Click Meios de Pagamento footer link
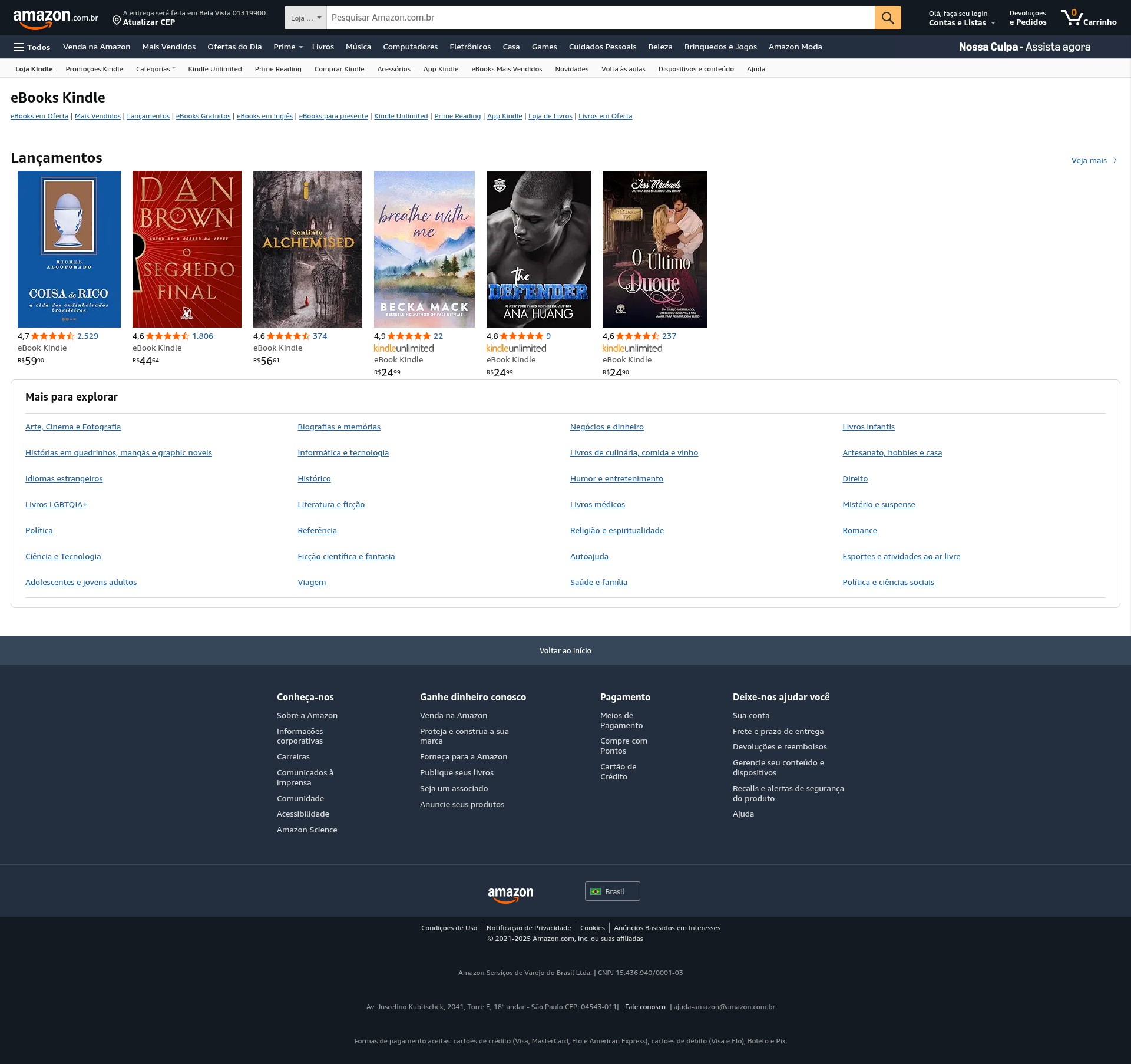1131x1064 pixels. click(x=621, y=721)
